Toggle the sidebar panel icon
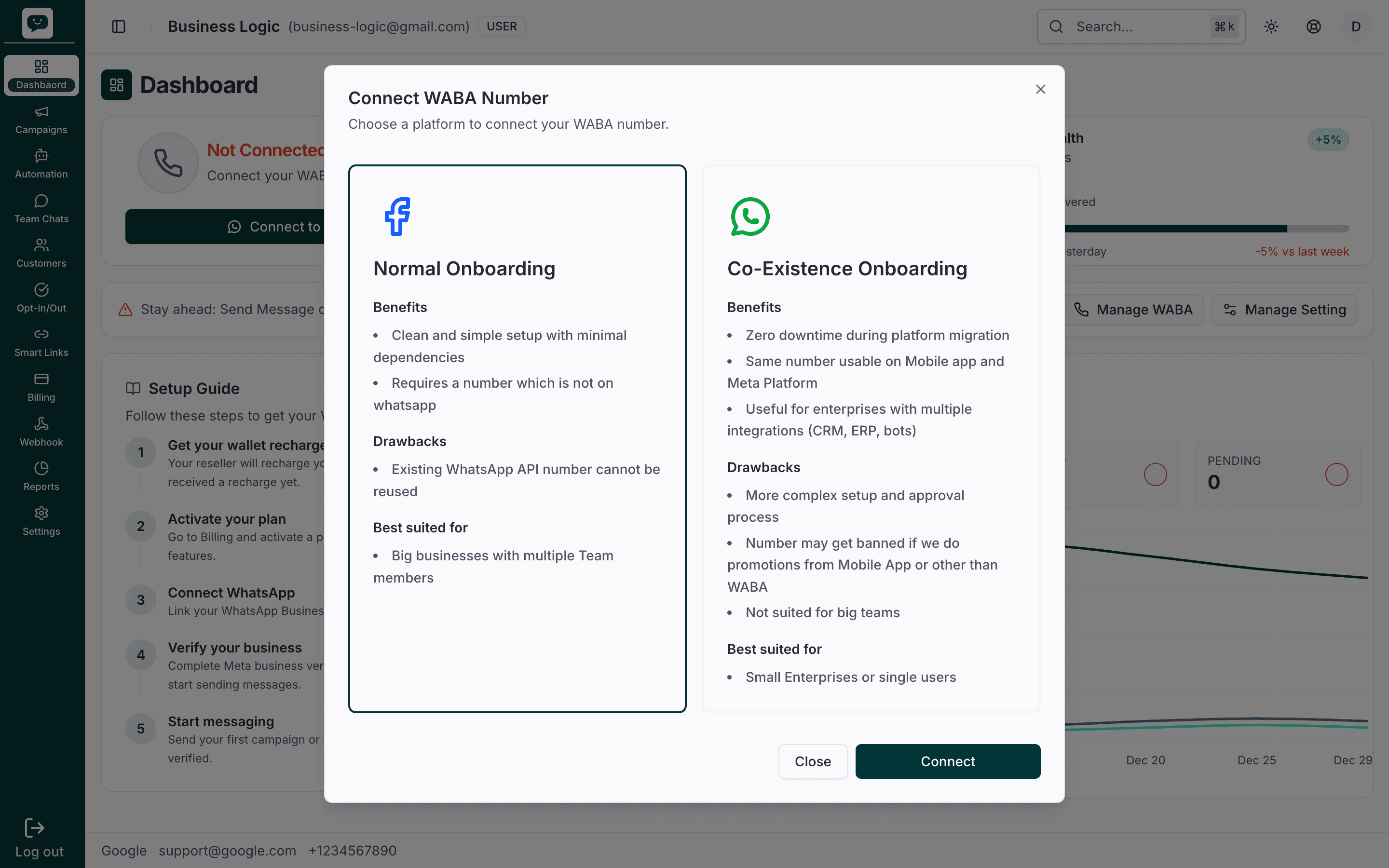Screen dimensions: 1389x868 click(119, 27)
